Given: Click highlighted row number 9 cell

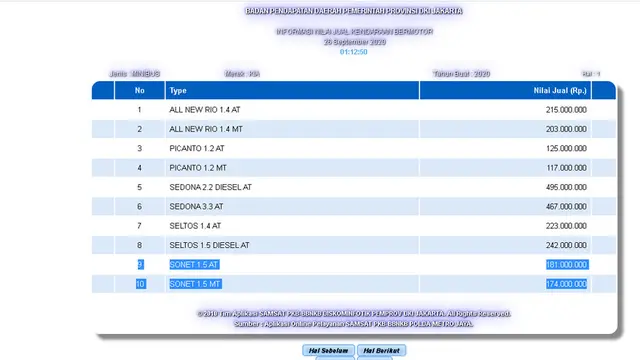Looking at the screenshot, I should [x=140, y=264].
